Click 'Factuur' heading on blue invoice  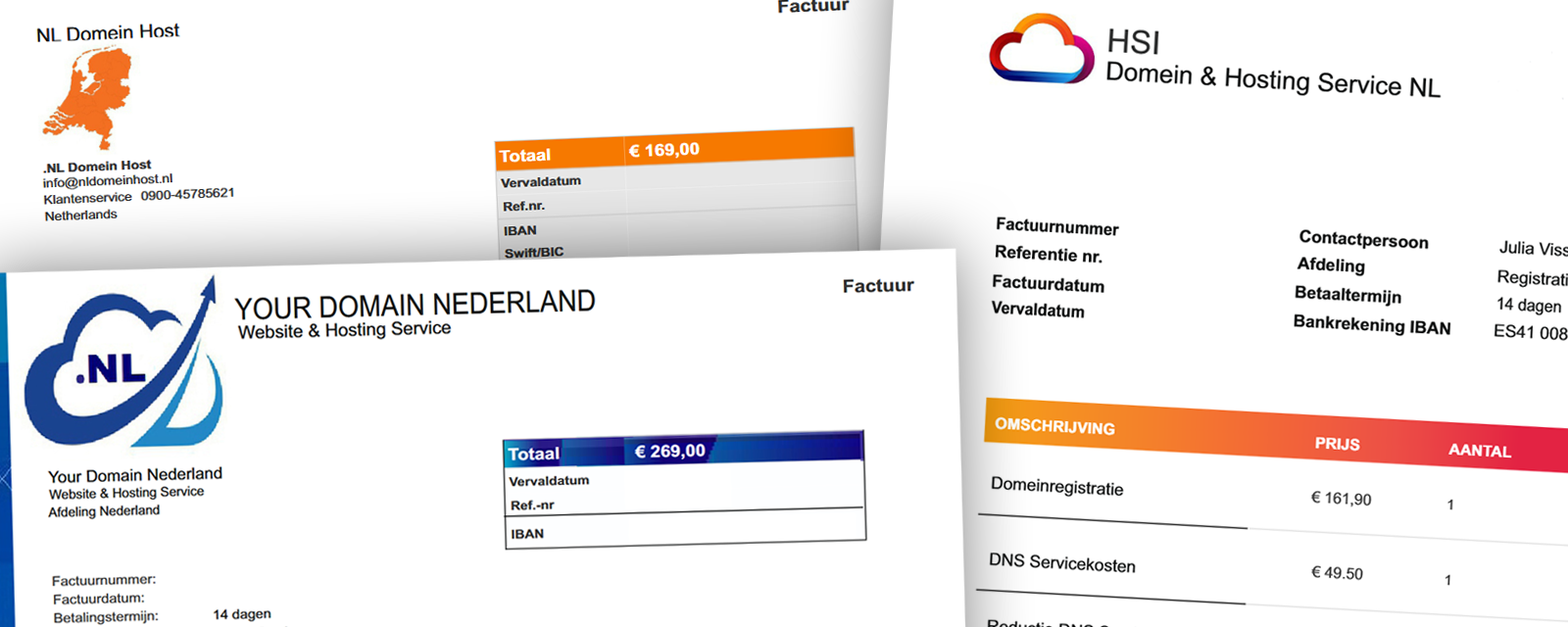click(x=878, y=285)
